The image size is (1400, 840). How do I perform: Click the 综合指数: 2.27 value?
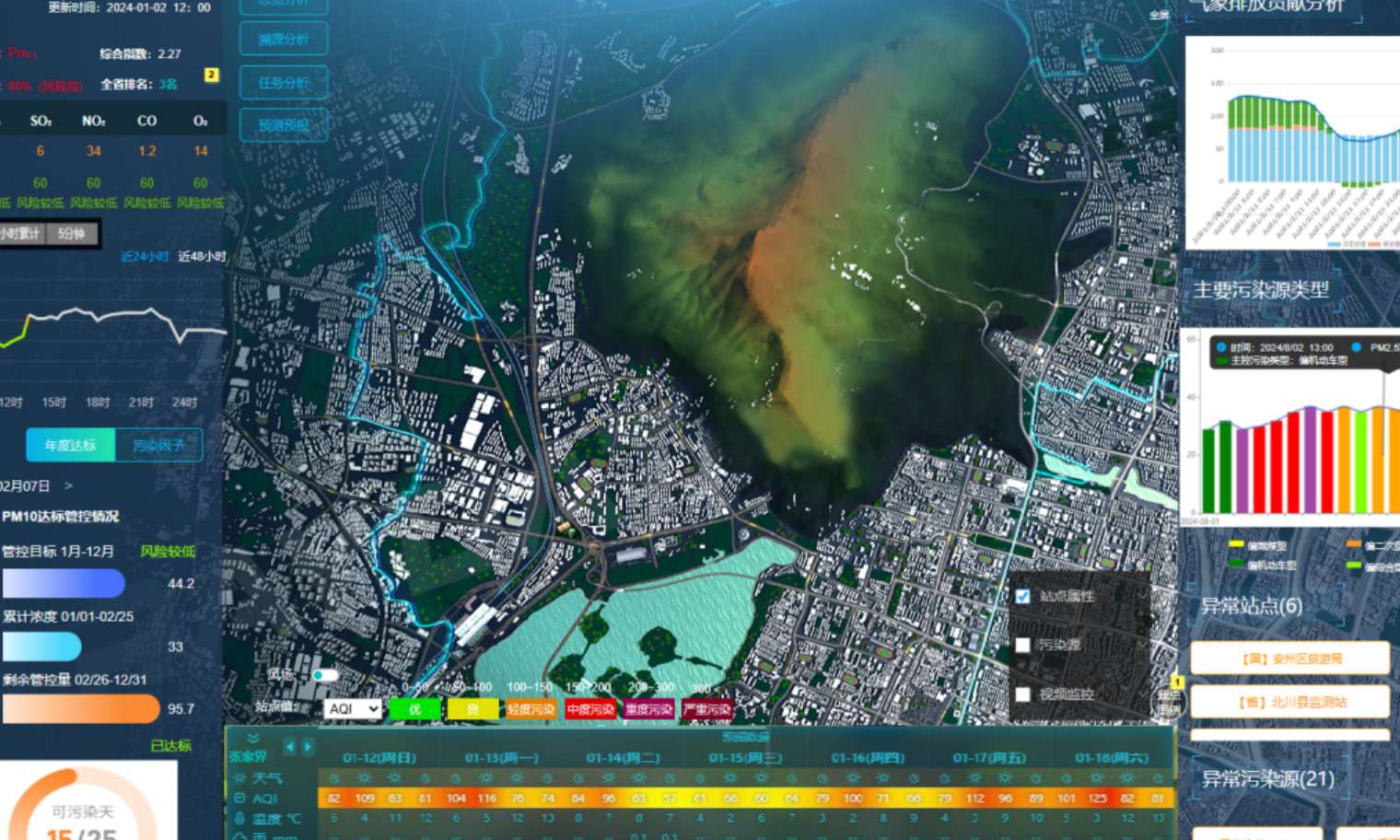[x=140, y=53]
